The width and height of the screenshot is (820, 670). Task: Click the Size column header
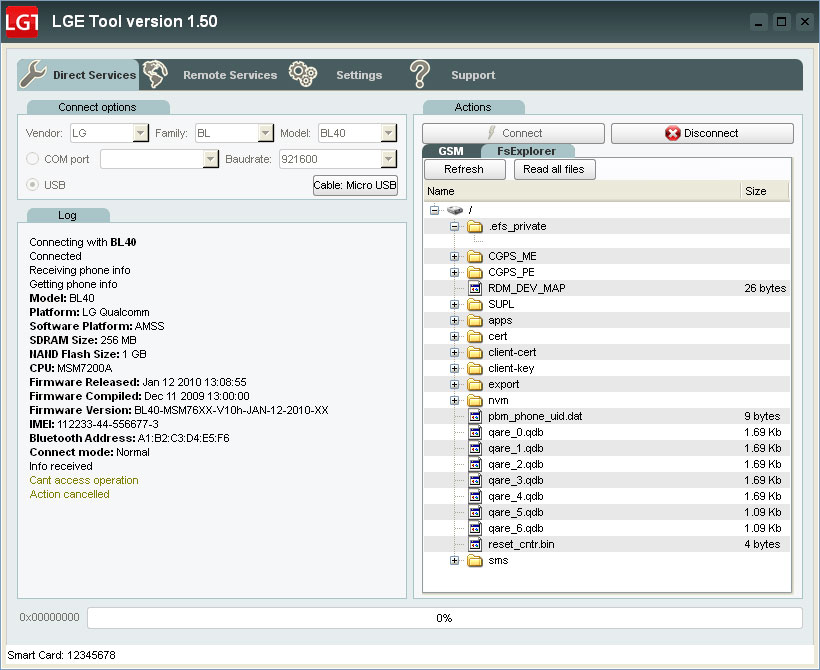tap(764, 191)
